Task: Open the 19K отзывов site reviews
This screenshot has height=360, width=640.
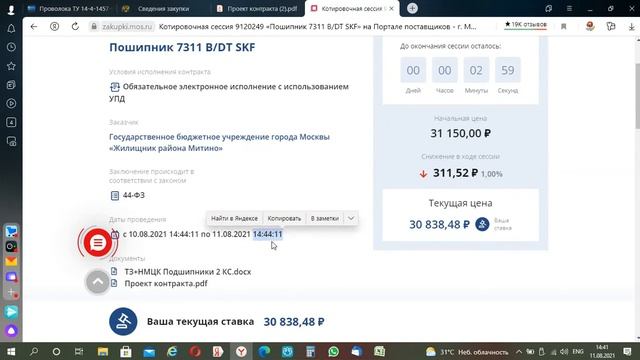Action: 526,25
